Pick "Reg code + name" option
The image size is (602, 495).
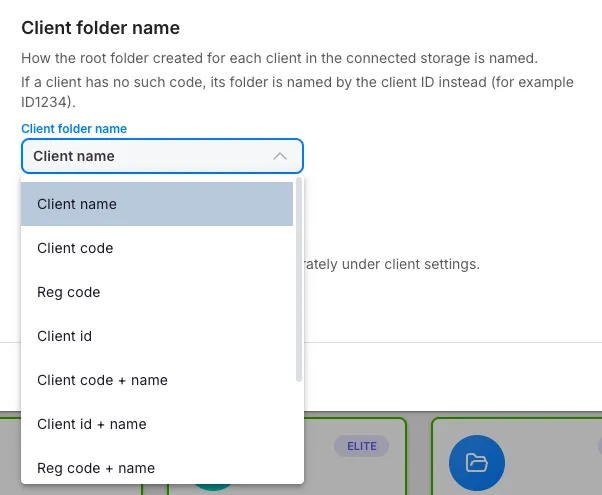(157, 468)
